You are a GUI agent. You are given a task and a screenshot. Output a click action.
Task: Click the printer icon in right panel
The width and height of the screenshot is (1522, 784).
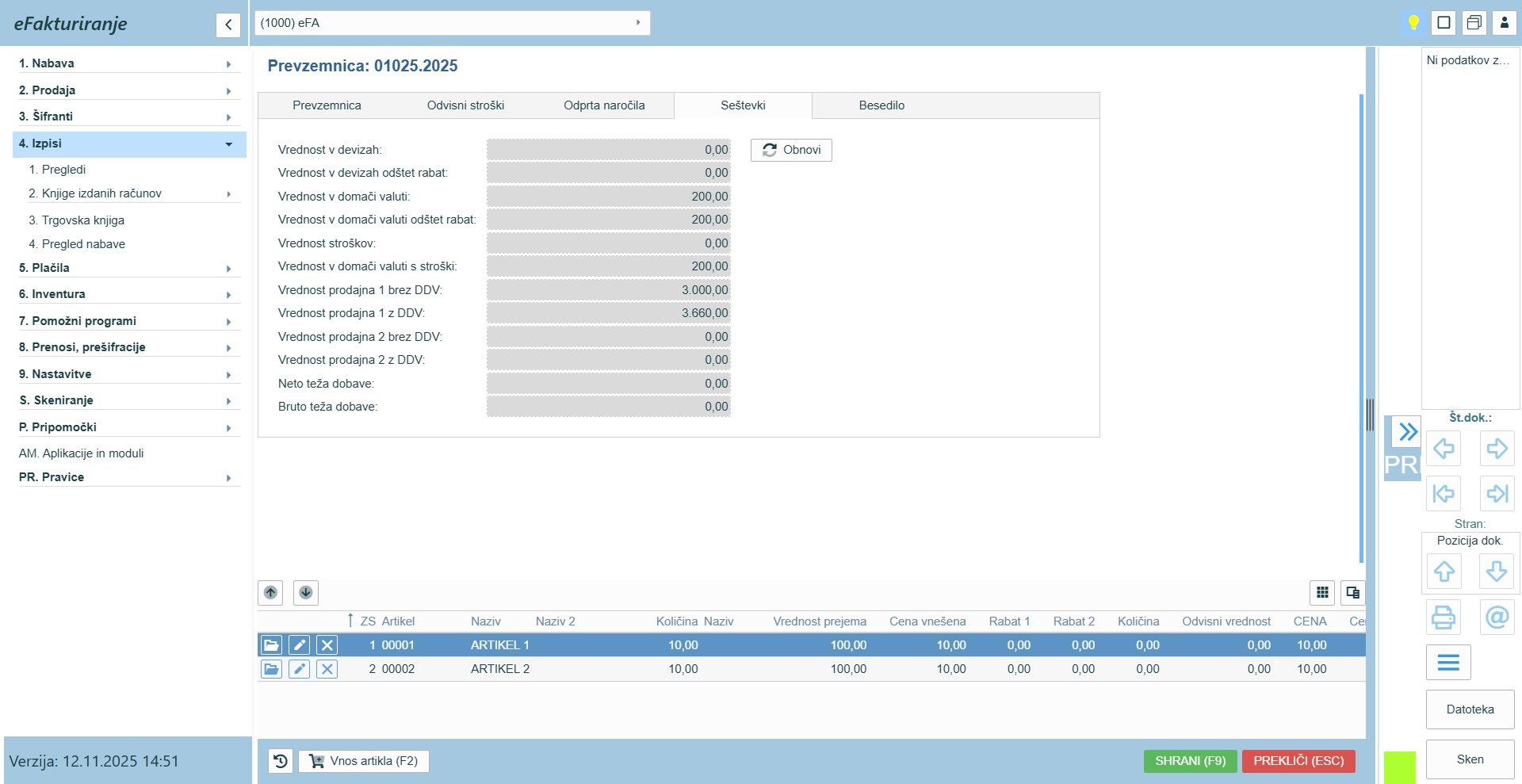click(x=1443, y=617)
